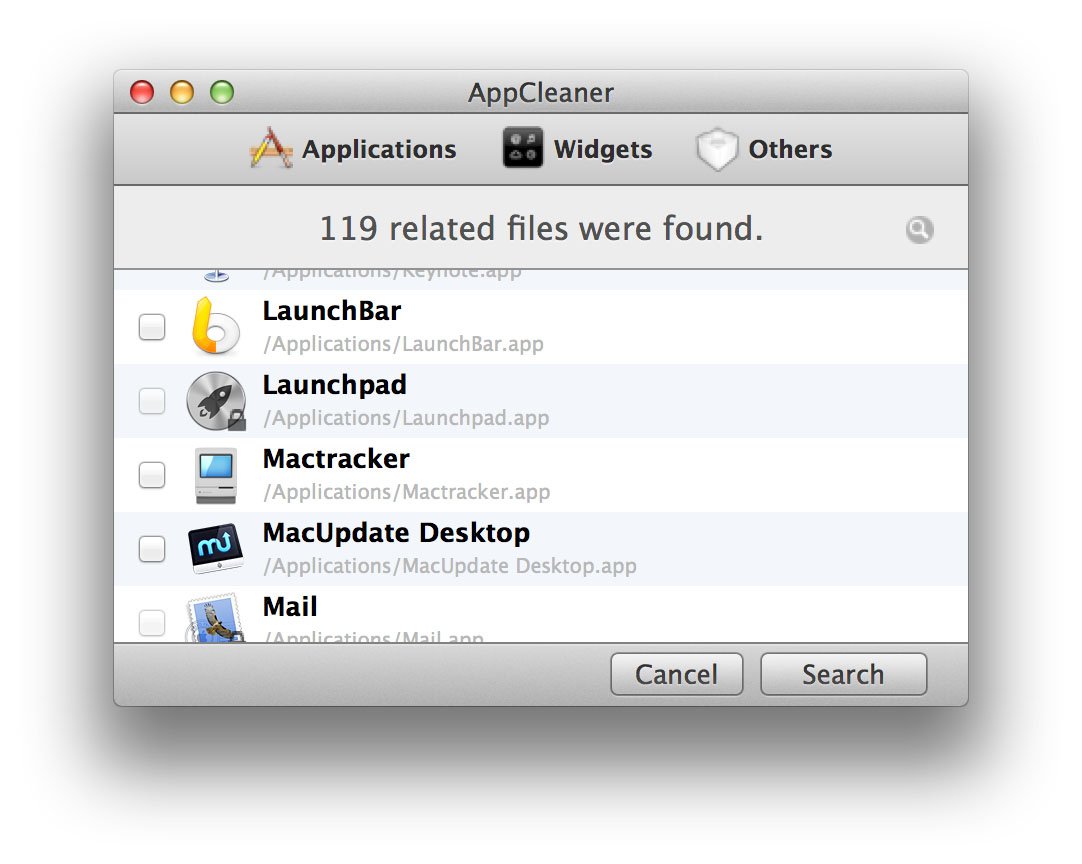The height and width of the screenshot is (864, 1082).
Task: Select the Mail app name
Action: [x=290, y=607]
